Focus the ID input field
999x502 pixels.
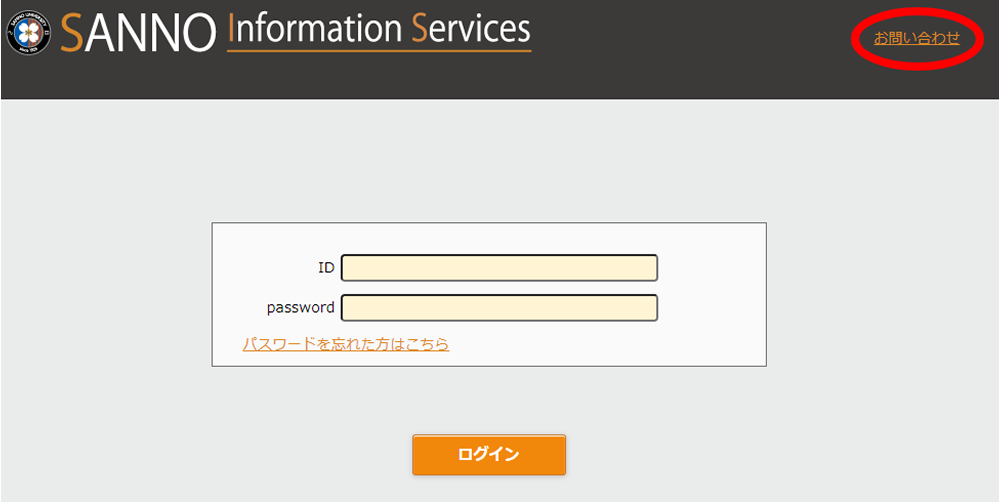coord(499,268)
